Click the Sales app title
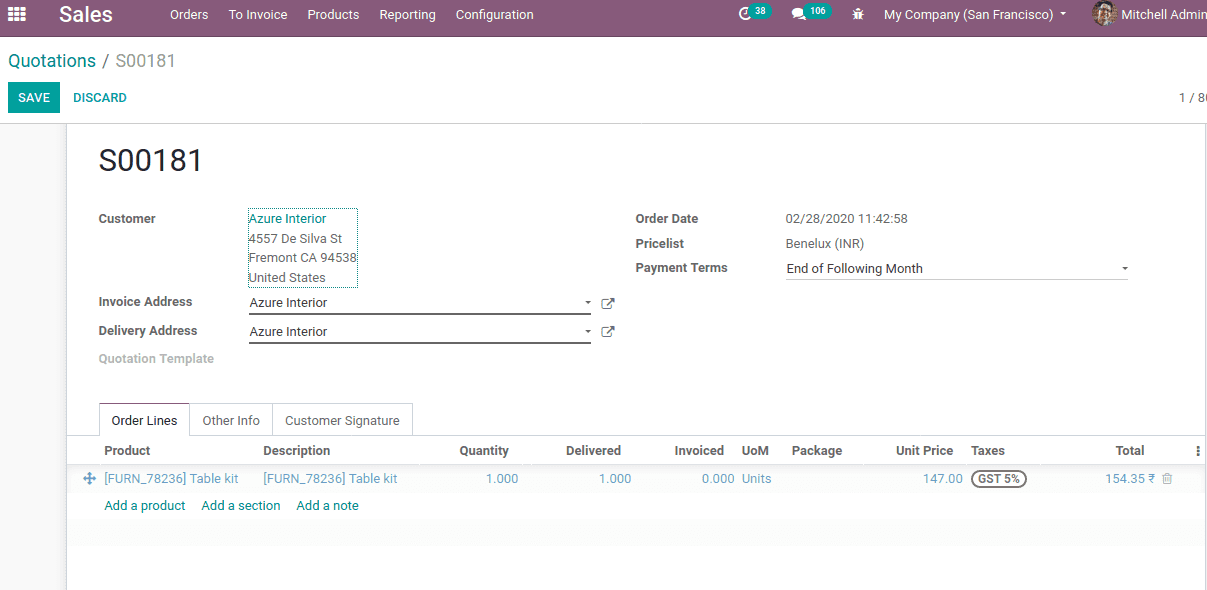Image resolution: width=1207 pixels, height=590 pixels. tap(86, 14)
